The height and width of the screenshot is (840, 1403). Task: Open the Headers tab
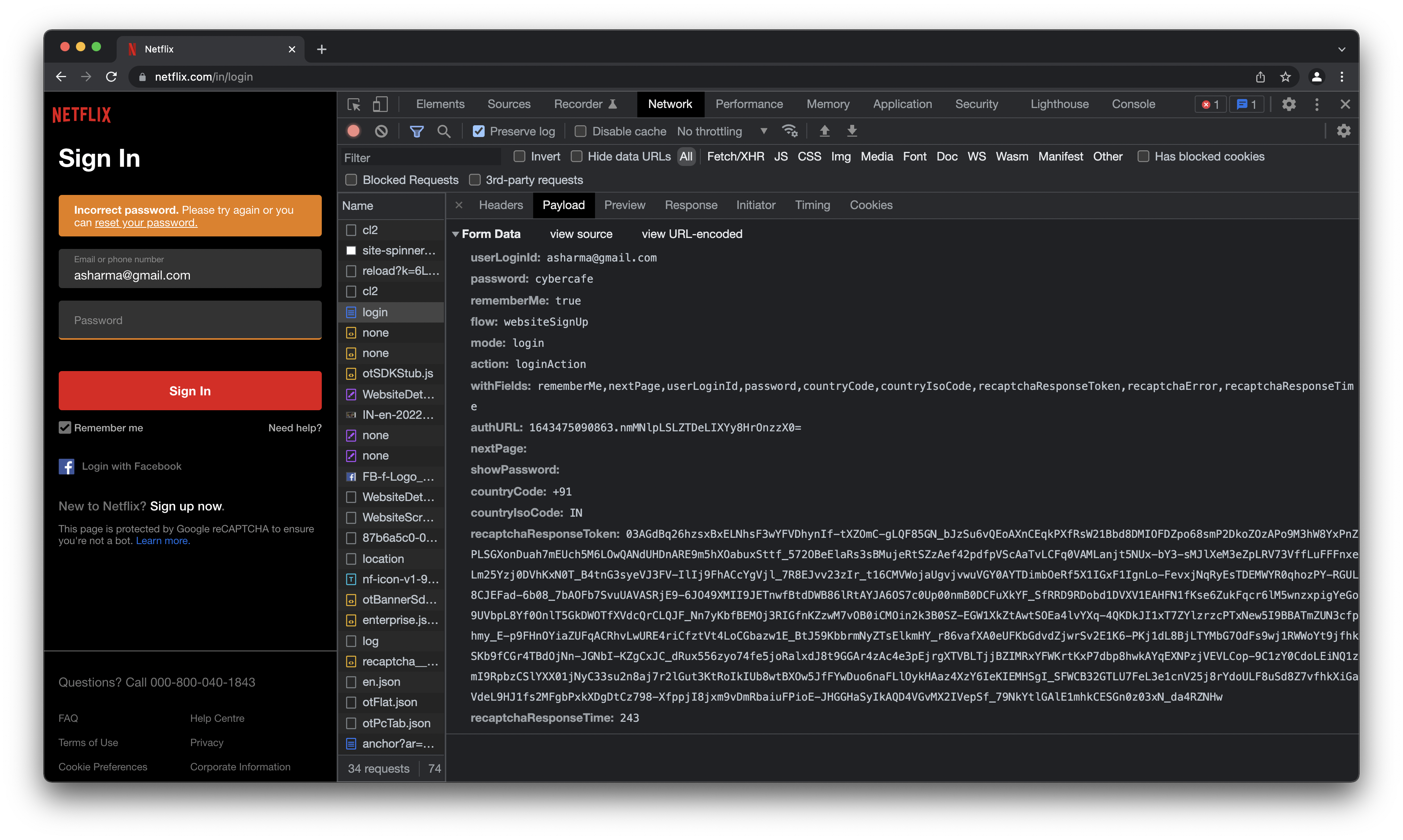tap(500, 205)
